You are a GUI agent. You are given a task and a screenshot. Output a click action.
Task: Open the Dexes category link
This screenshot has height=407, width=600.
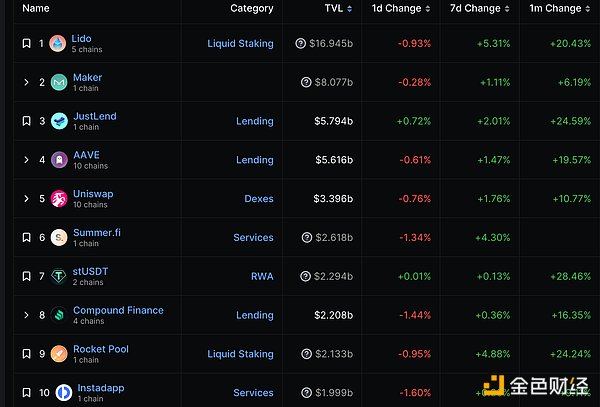[258, 199]
